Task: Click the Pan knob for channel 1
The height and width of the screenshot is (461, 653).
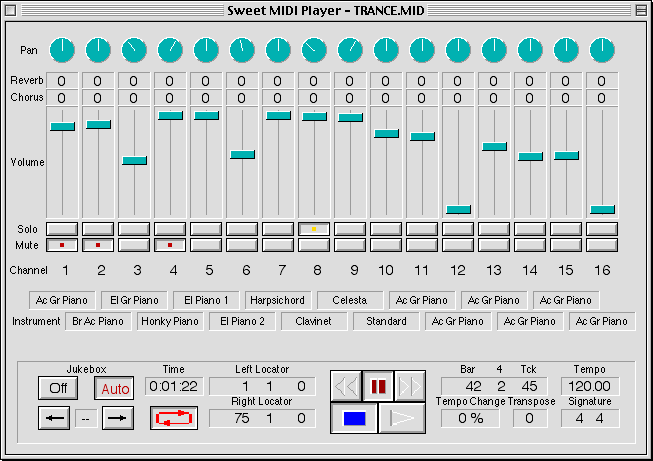Action: [62, 50]
